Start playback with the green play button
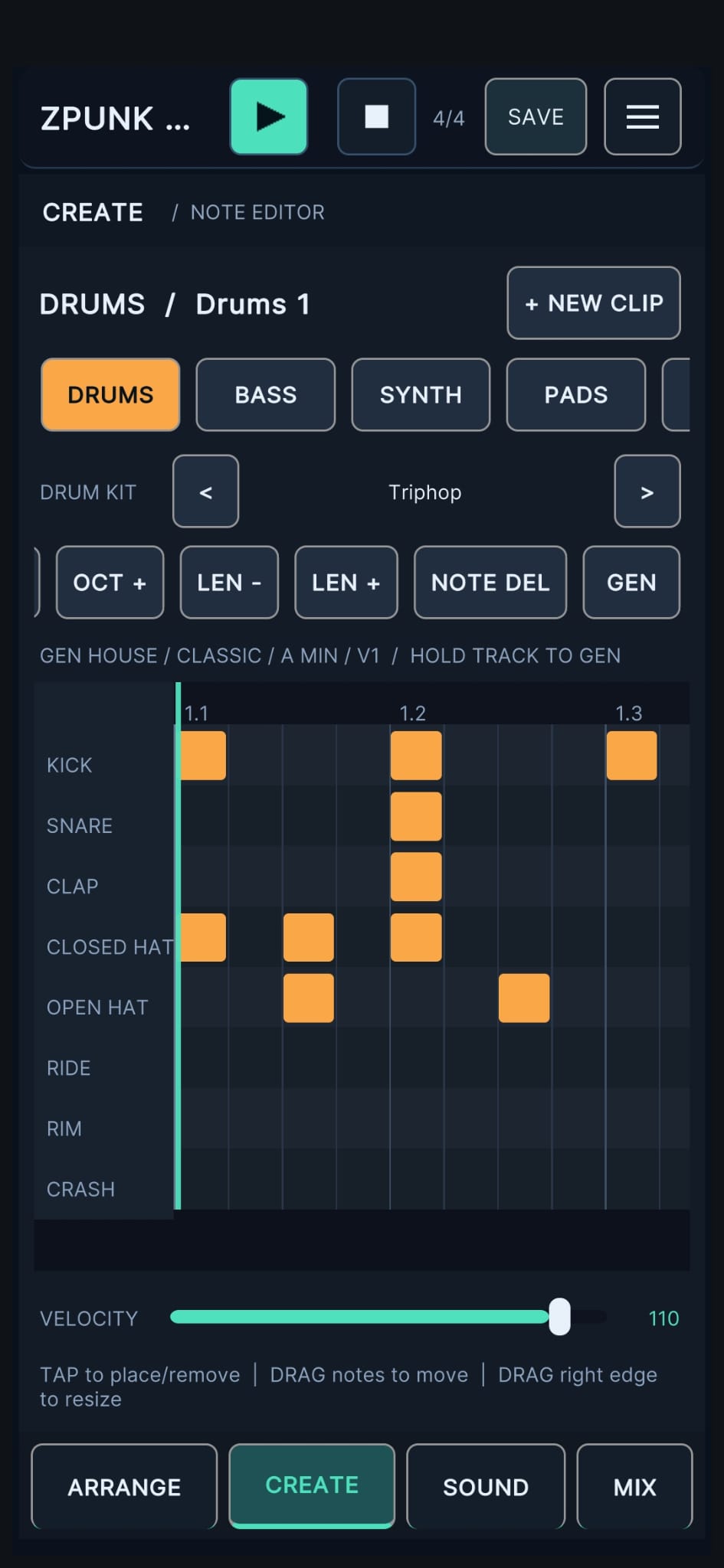Screen dimensions: 724x1568 click(x=269, y=116)
